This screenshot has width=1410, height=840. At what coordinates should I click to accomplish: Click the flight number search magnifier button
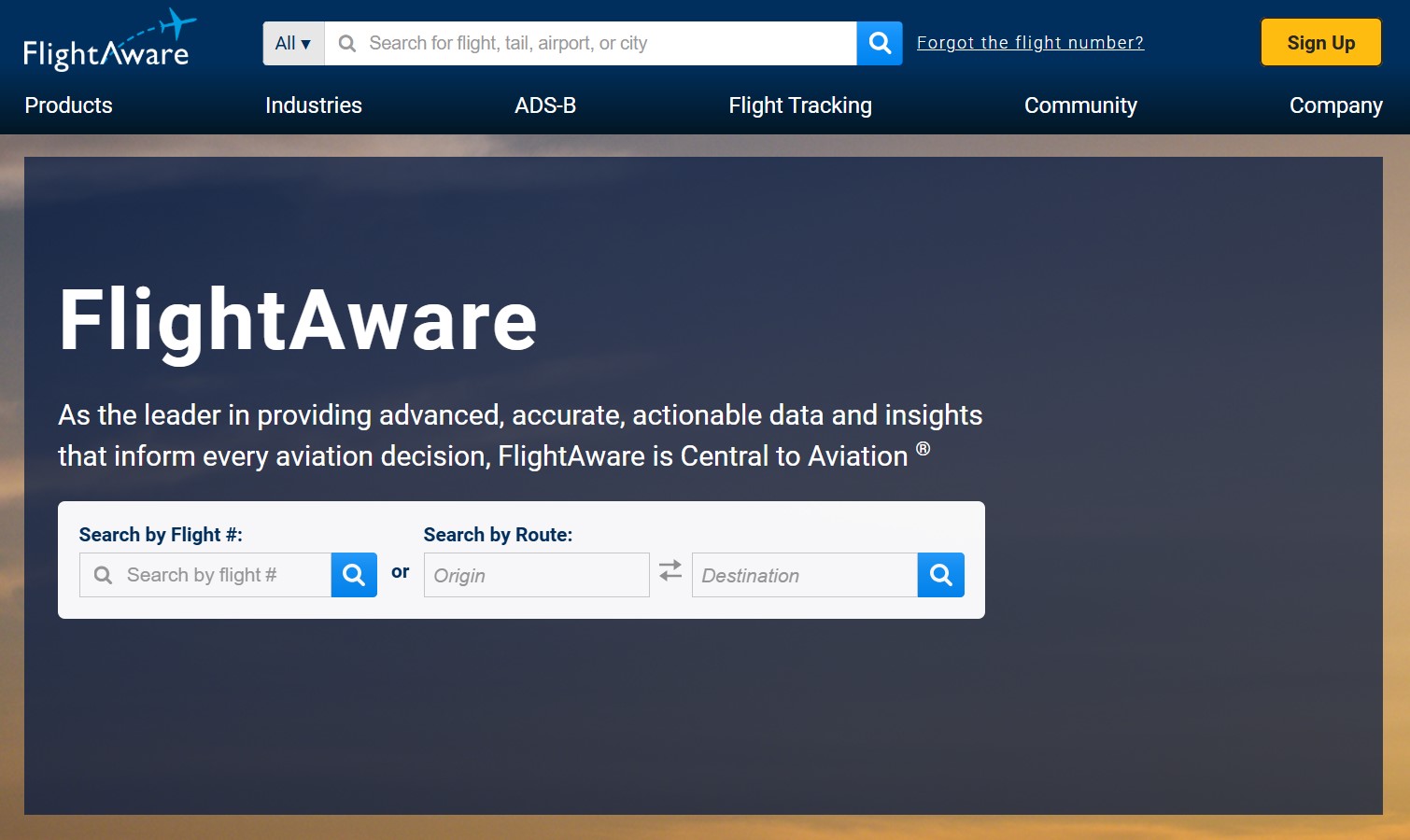point(354,575)
